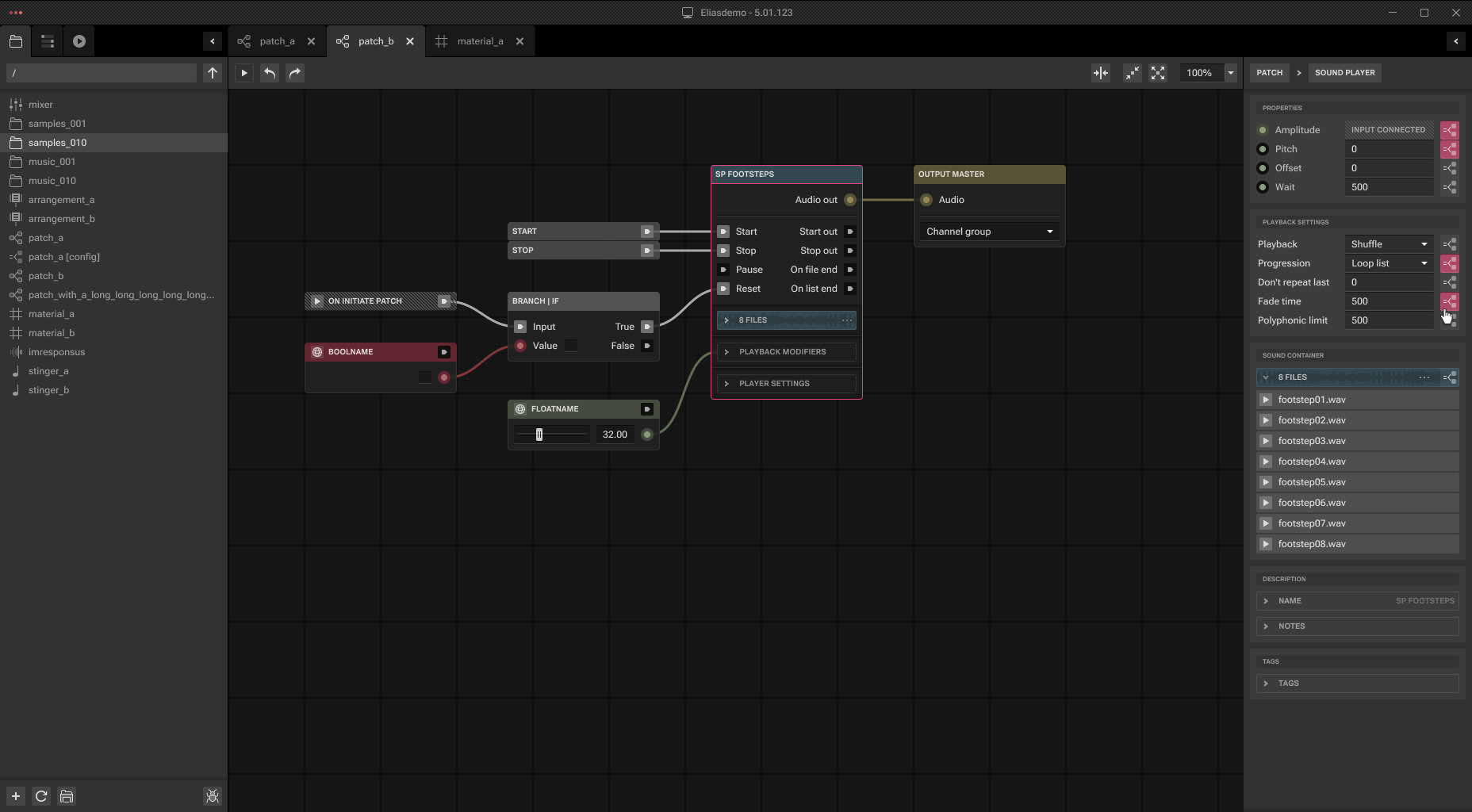Screen dimensions: 1472x812
Task: Add new item with plus button
Action: pos(16,796)
